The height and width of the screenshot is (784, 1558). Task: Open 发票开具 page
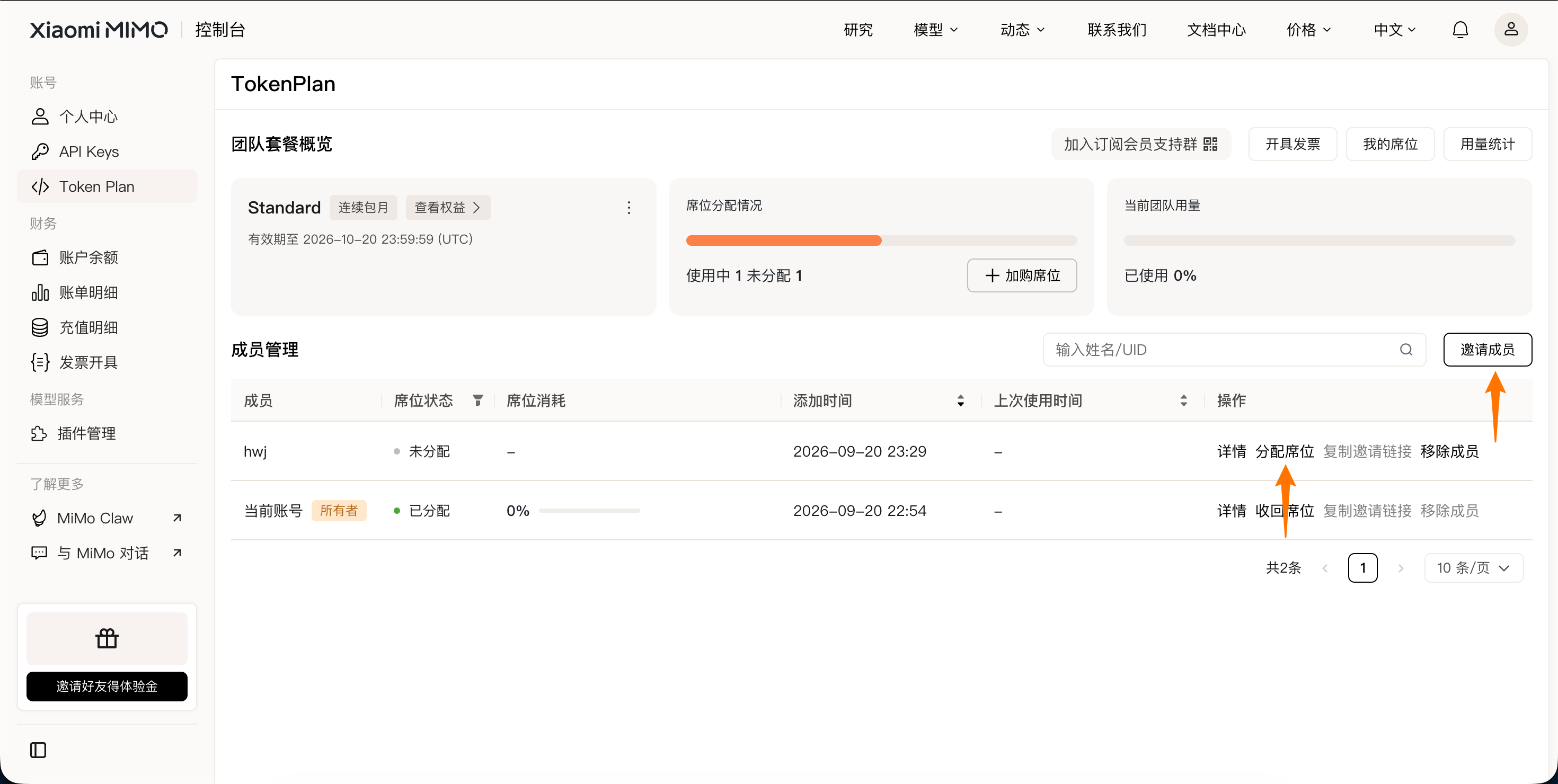tap(107, 362)
